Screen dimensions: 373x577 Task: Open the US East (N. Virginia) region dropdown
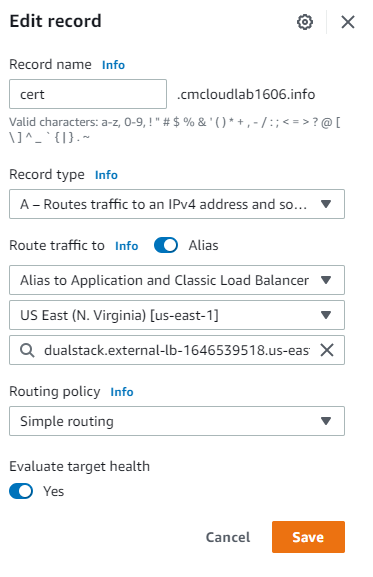[177, 315]
